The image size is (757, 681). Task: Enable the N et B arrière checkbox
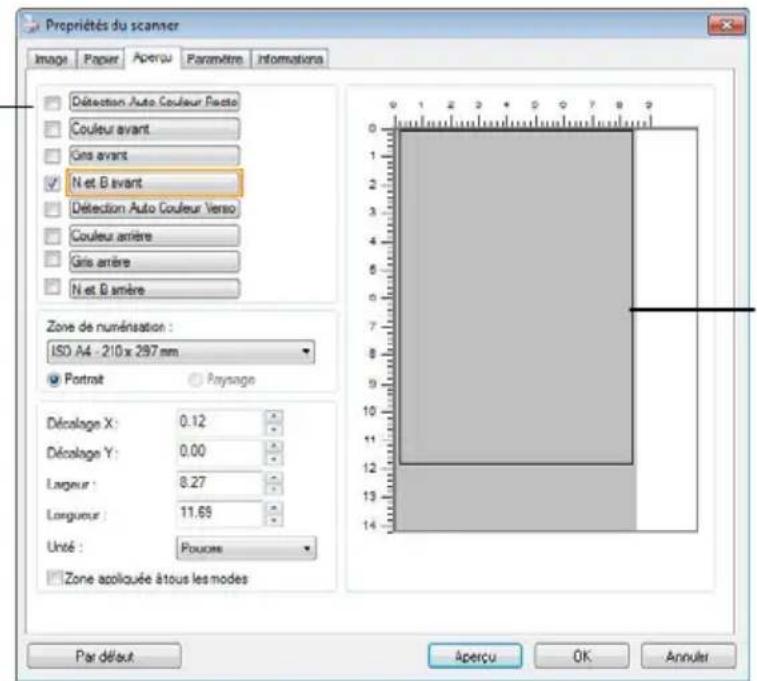52,286
